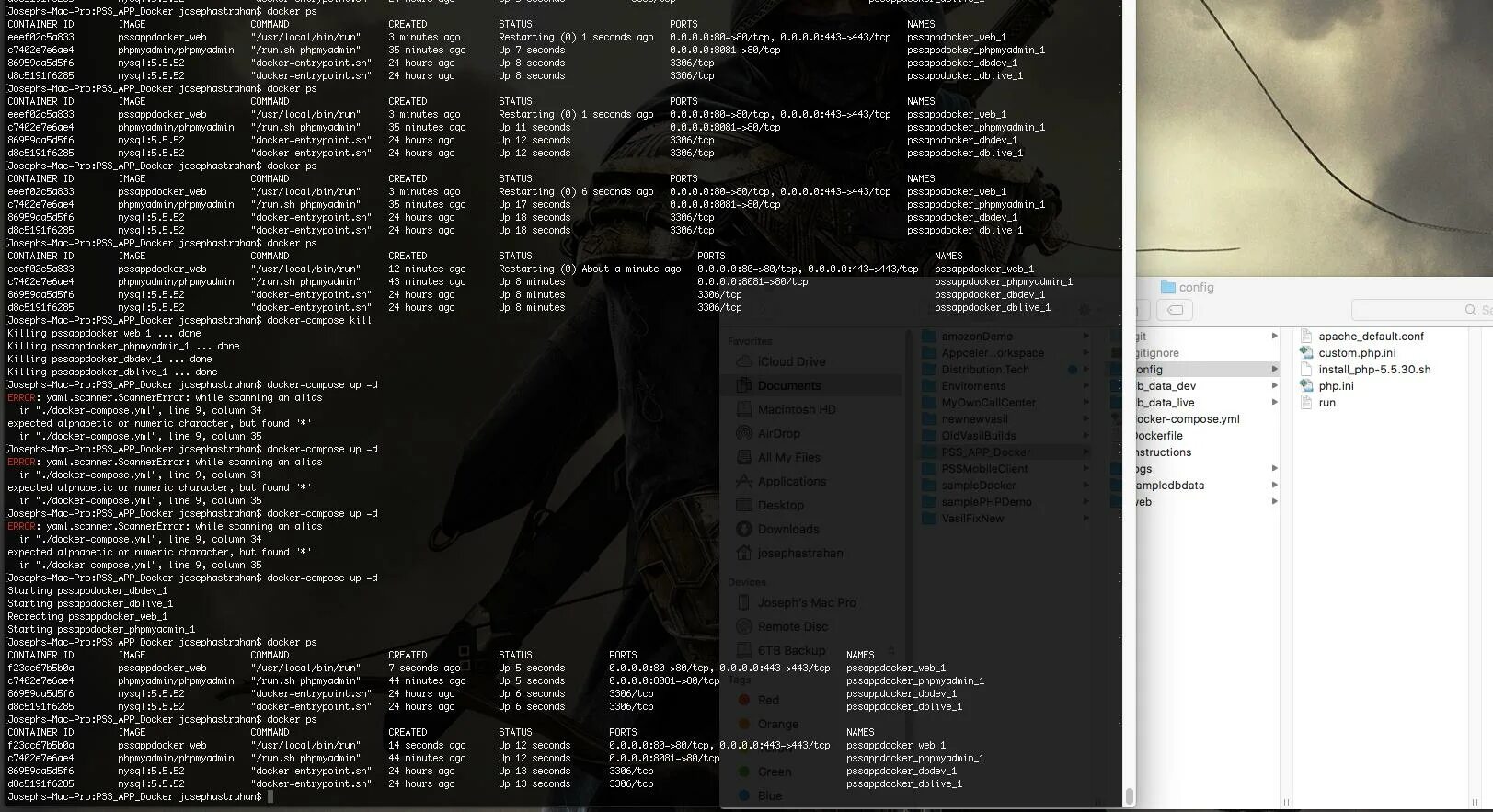Screen dimensions: 1493x812
Task: Expand the db_data_dev folder arrow
Action: point(1274,386)
